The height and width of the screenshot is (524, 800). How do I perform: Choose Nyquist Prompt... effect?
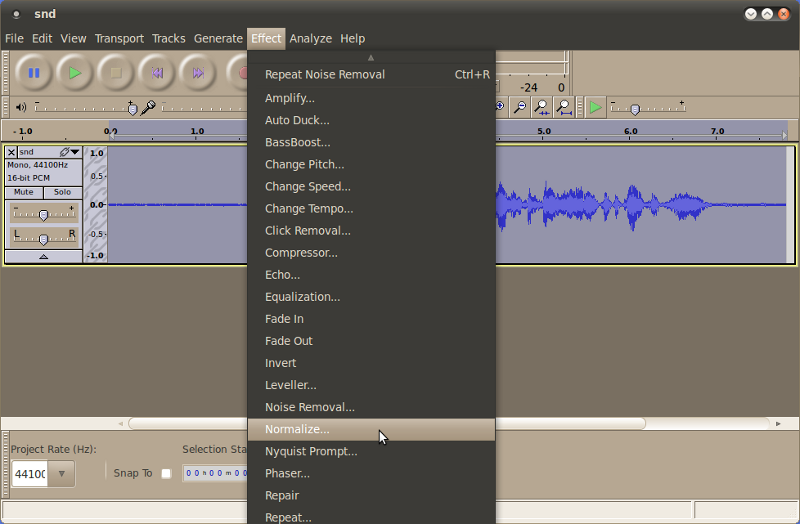coord(371,452)
